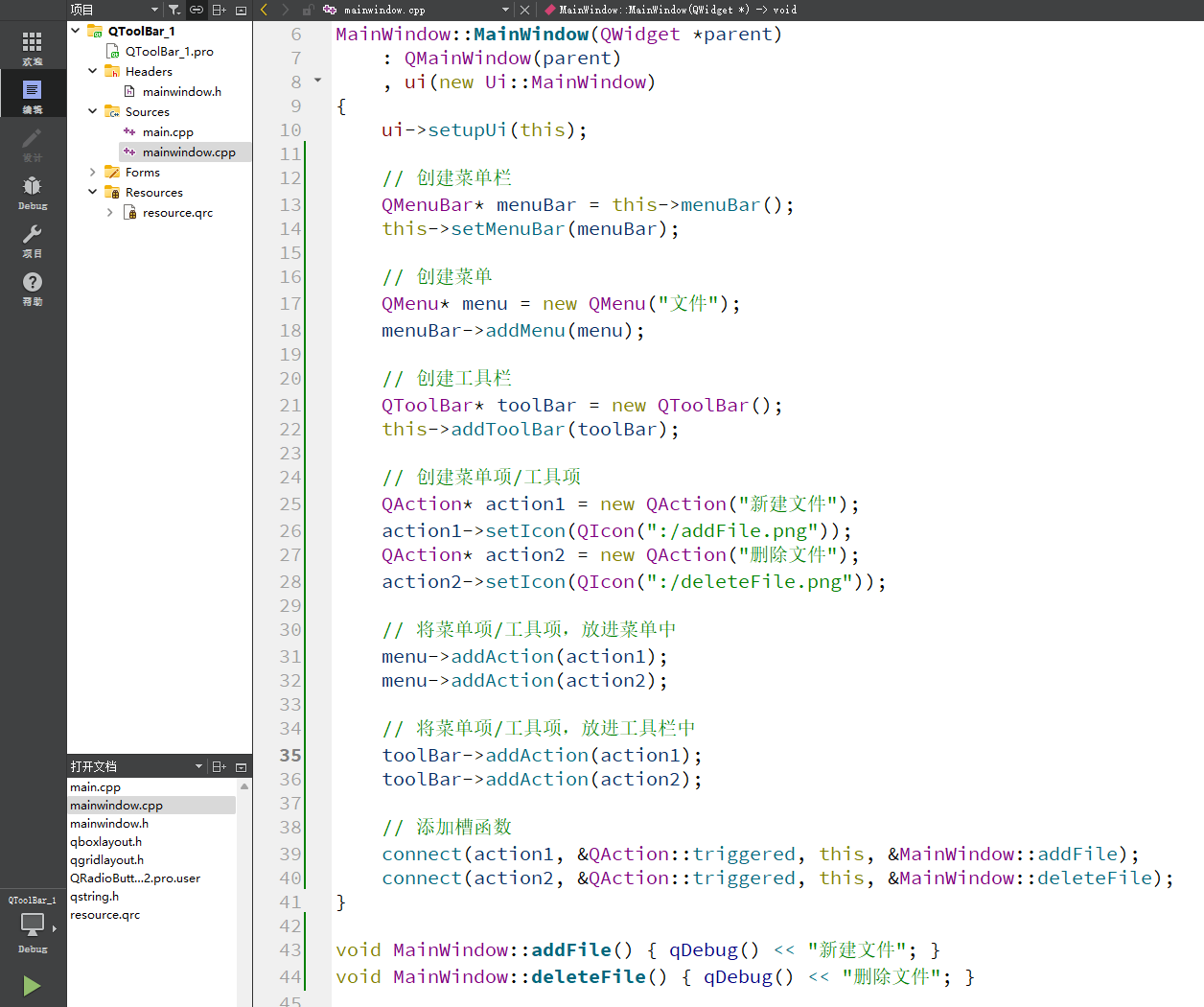The image size is (1204, 1007).
Task: Click the deleteFile function name on line 44
Action: (589, 976)
